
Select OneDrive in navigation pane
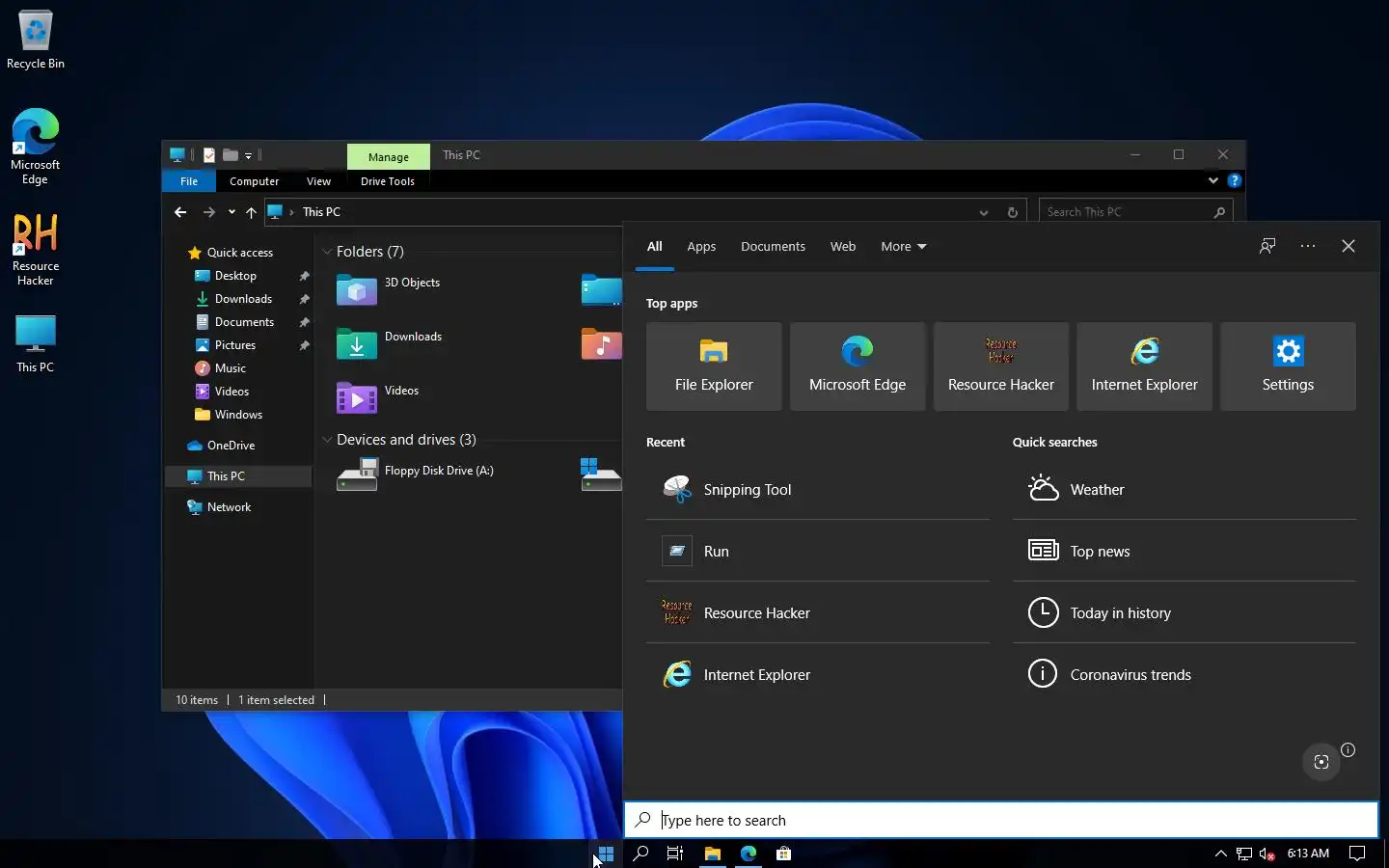pos(231,446)
